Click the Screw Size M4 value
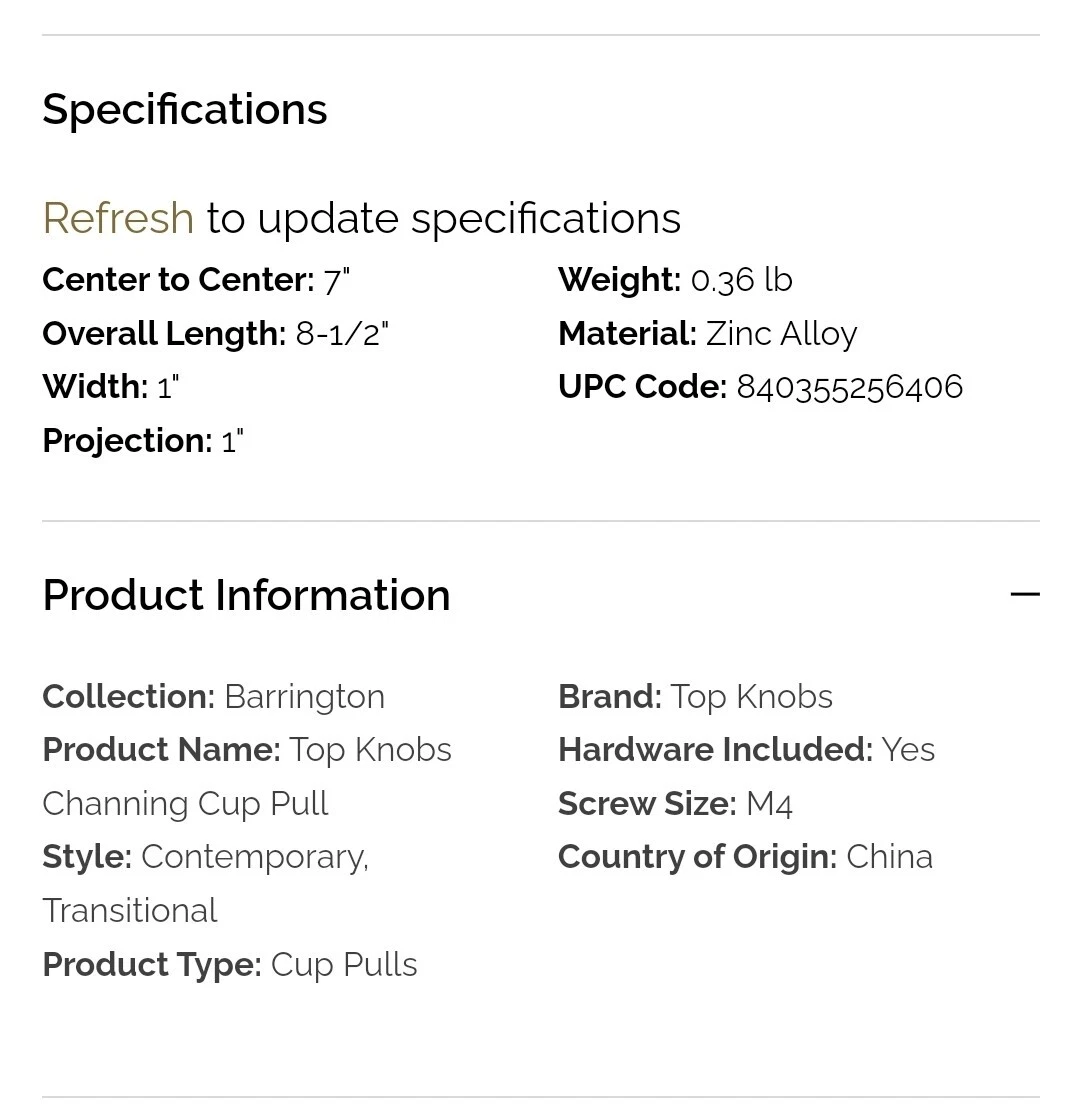The image size is (1080, 1118). [769, 804]
